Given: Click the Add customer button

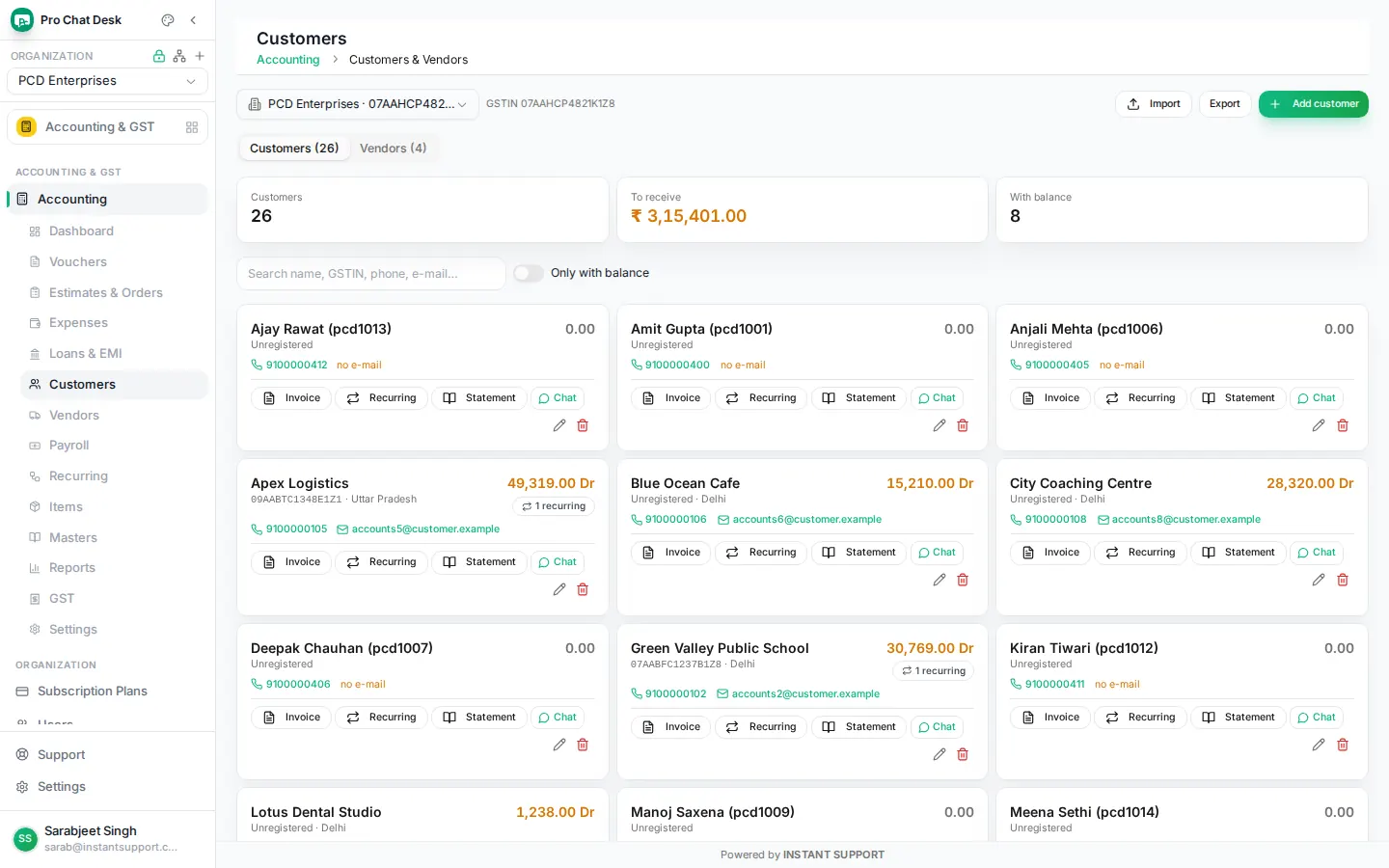Looking at the screenshot, I should (1313, 104).
